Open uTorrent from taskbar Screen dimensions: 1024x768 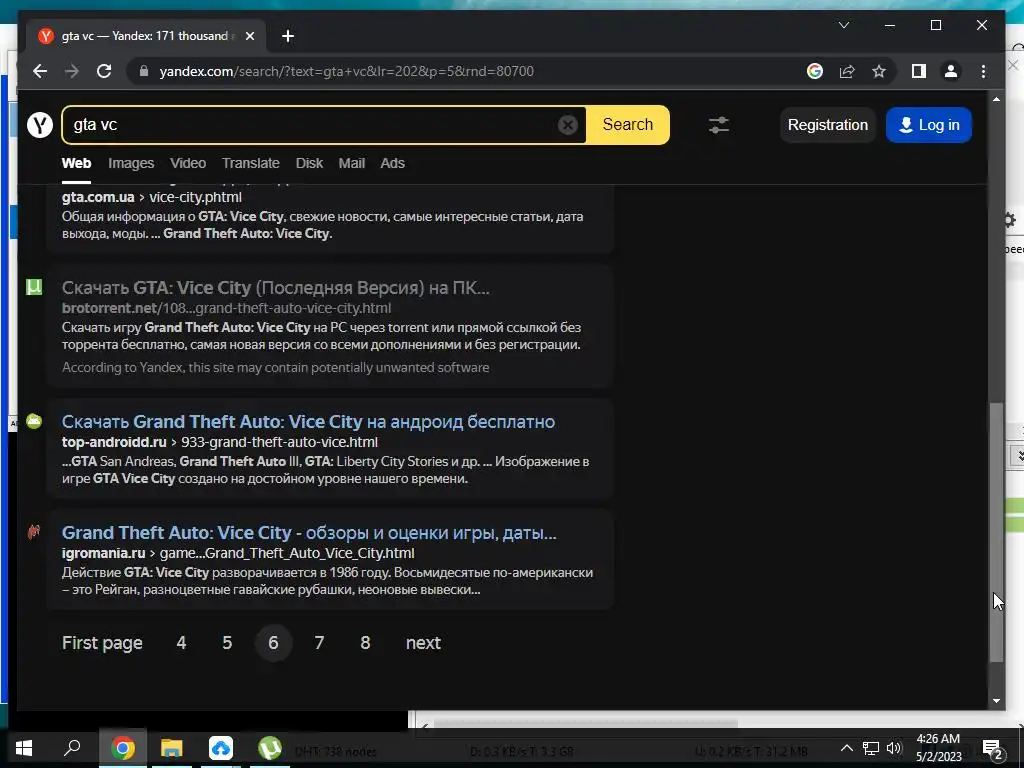[269, 748]
